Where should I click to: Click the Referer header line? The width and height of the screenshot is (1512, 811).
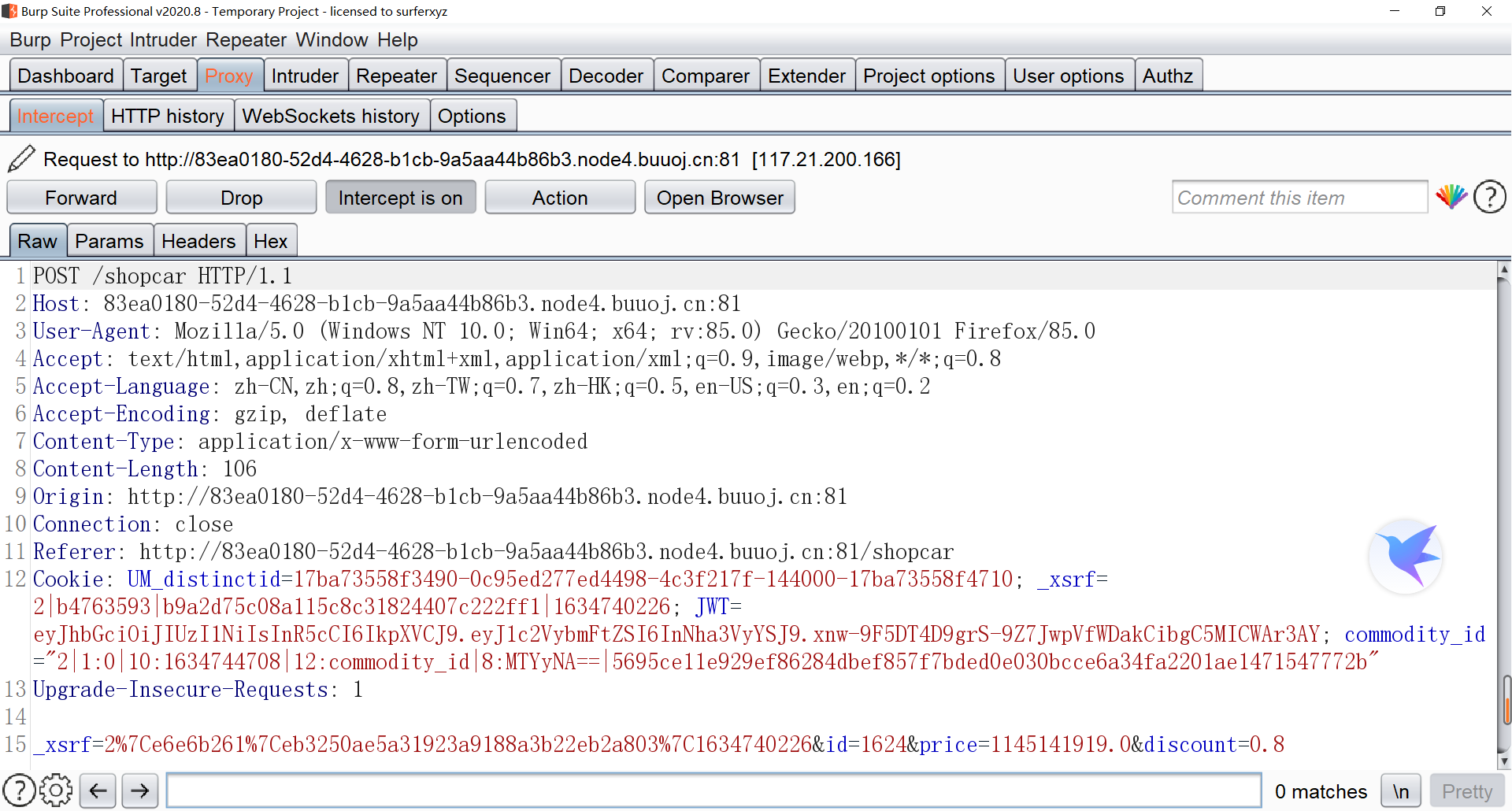(493, 552)
